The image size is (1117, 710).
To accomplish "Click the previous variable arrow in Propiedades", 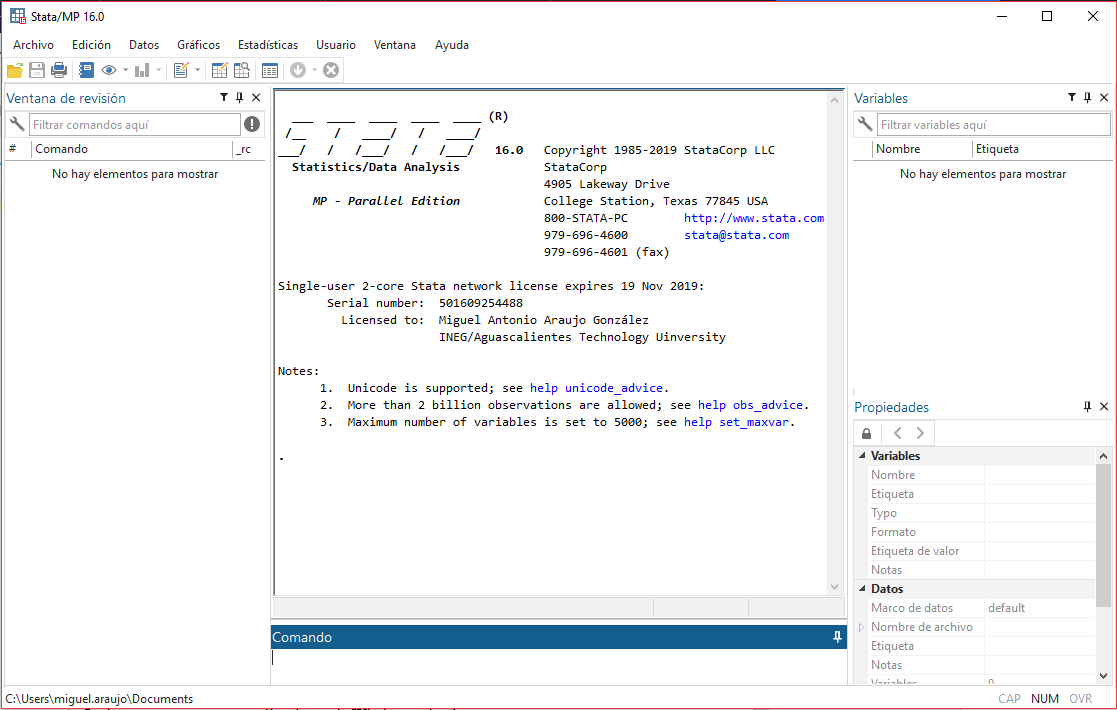I will [898, 433].
